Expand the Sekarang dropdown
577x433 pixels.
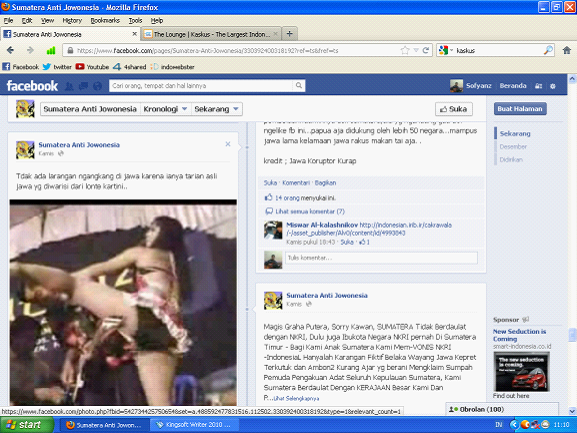[216, 109]
